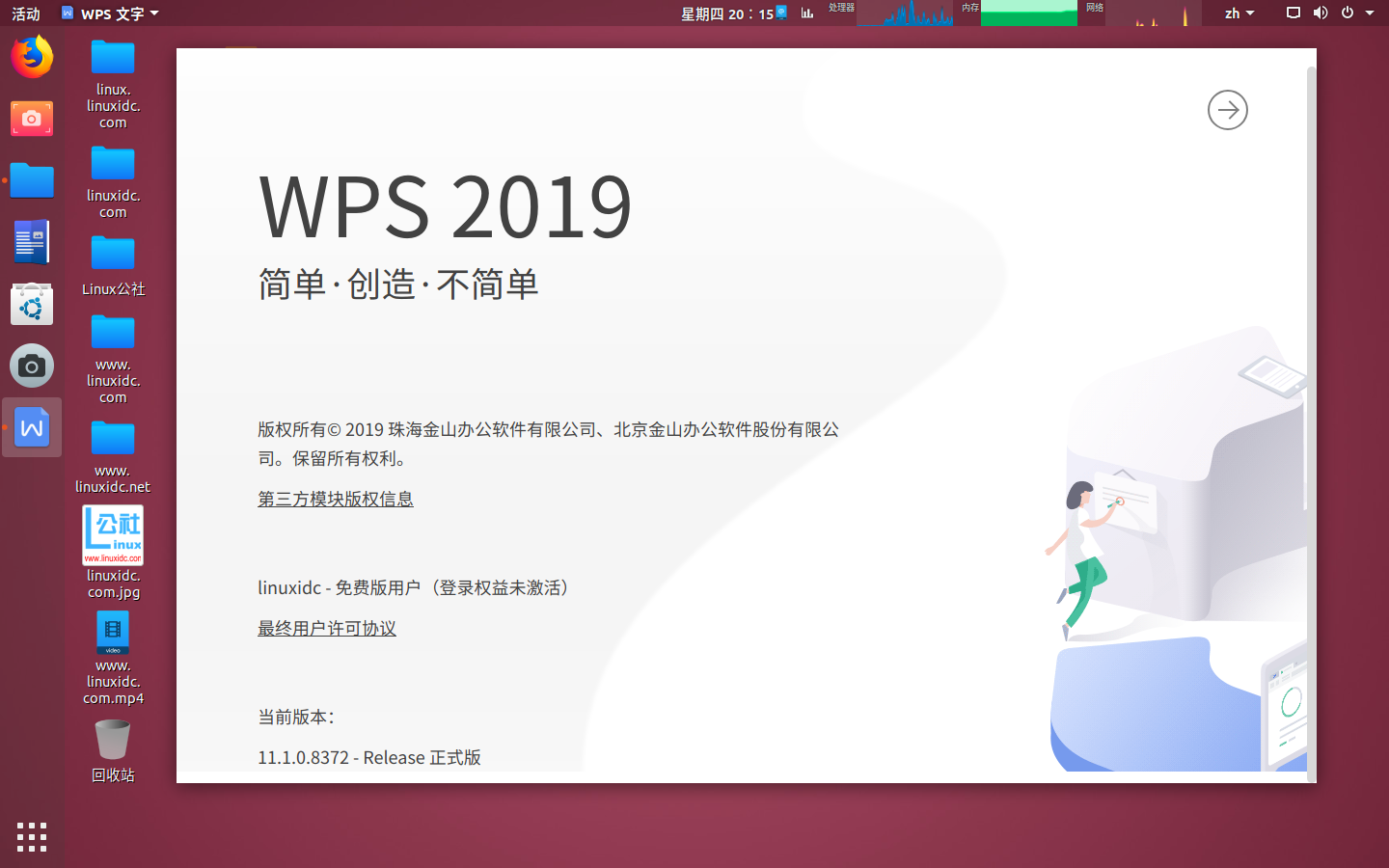Select the www.linuxidc.com desktop folder
Viewport: 1389px width, 868px height.
(x=113, y=359)
